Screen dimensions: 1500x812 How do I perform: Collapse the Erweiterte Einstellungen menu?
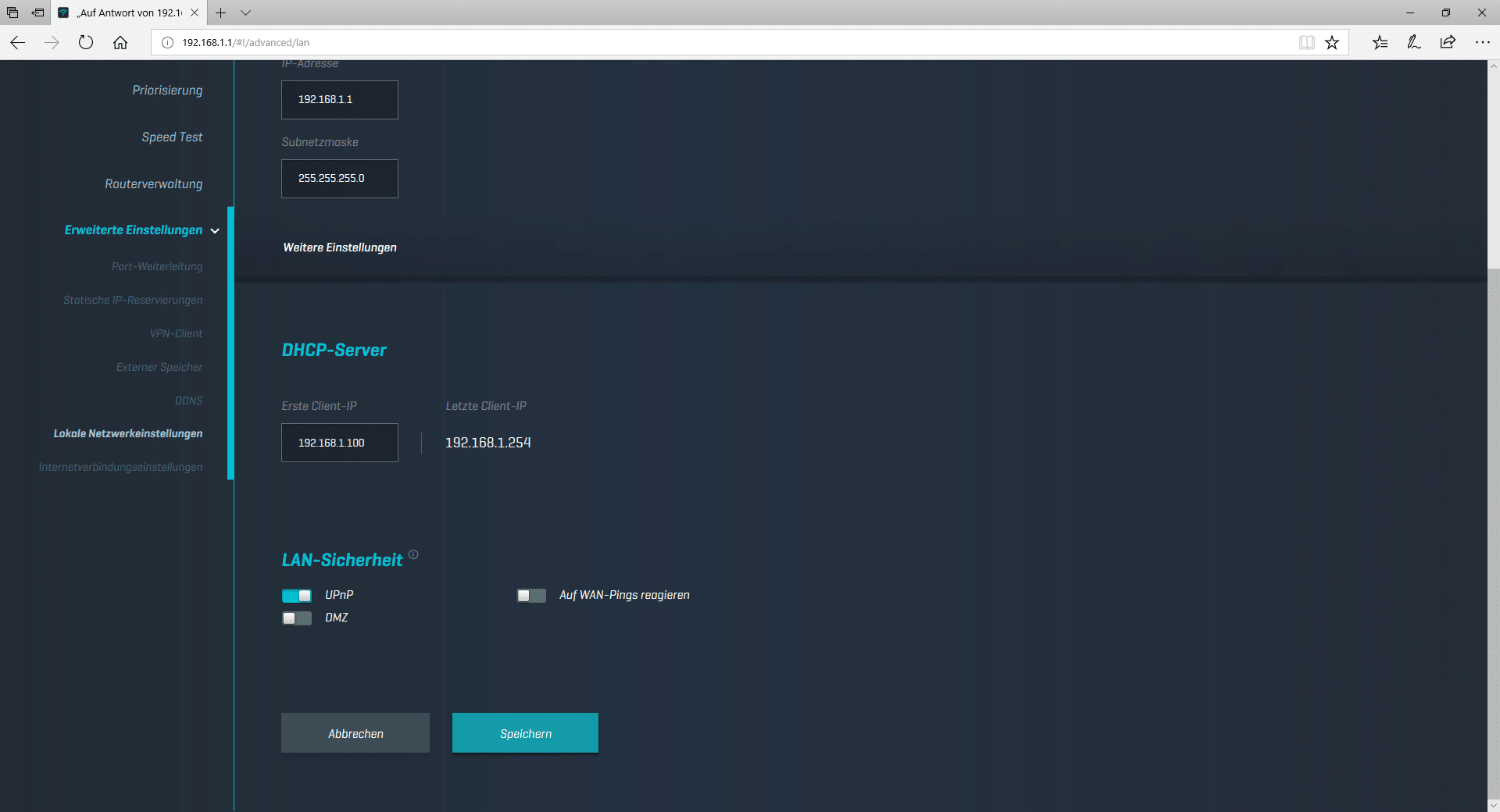point(215,231)
